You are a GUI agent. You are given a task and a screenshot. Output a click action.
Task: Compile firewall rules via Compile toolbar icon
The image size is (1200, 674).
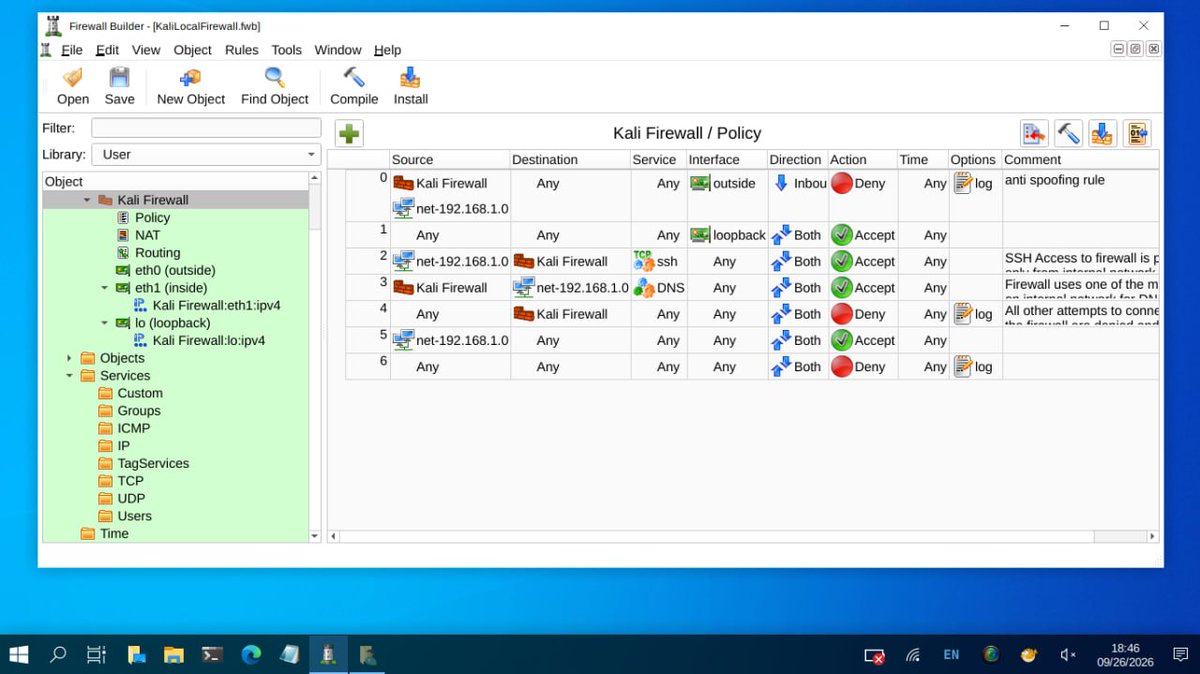tap(354, 86)
